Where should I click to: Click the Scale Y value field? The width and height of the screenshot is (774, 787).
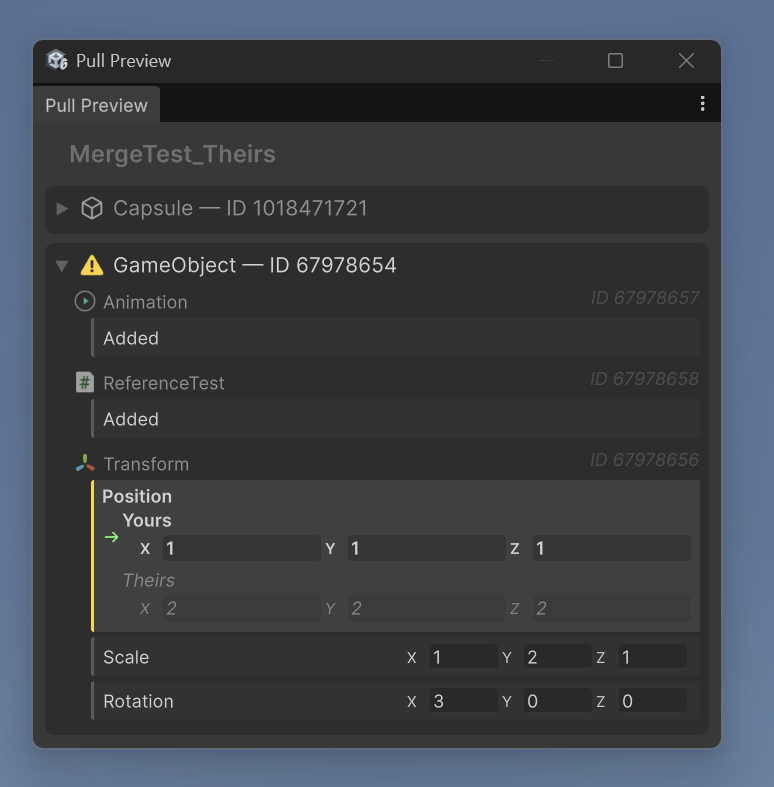click(557, 657)
